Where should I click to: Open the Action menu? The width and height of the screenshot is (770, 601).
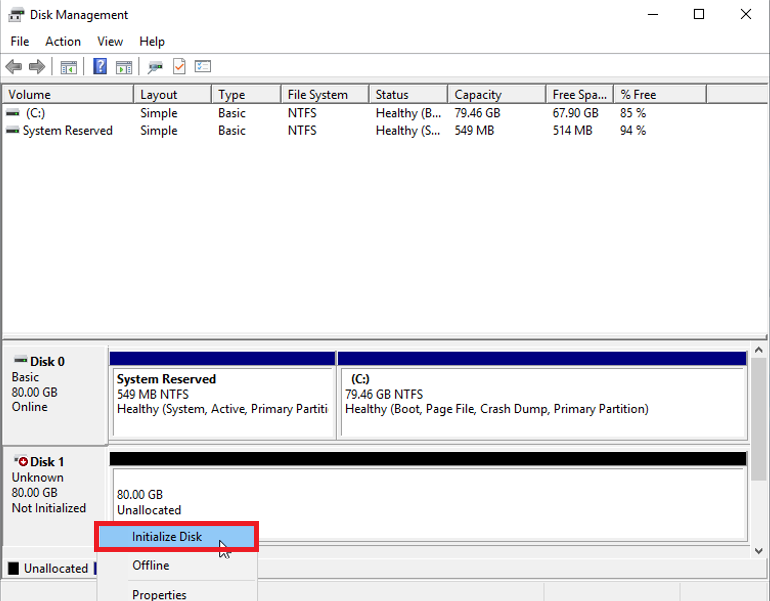point(63,41)
